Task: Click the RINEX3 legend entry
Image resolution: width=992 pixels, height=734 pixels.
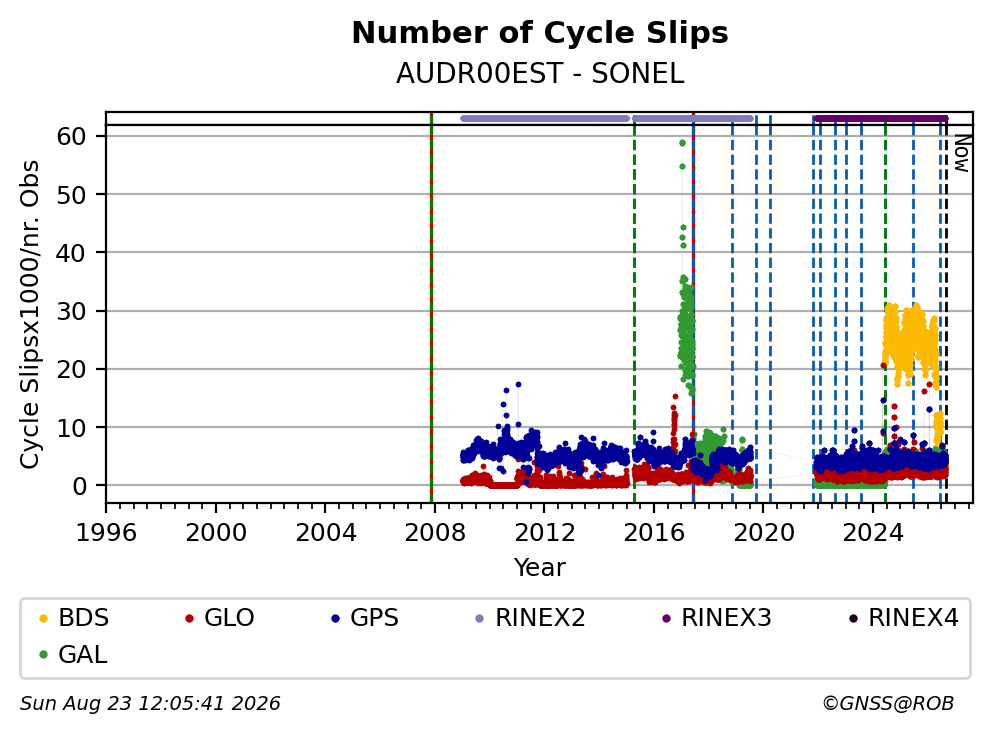Action: tap(716, 618)
